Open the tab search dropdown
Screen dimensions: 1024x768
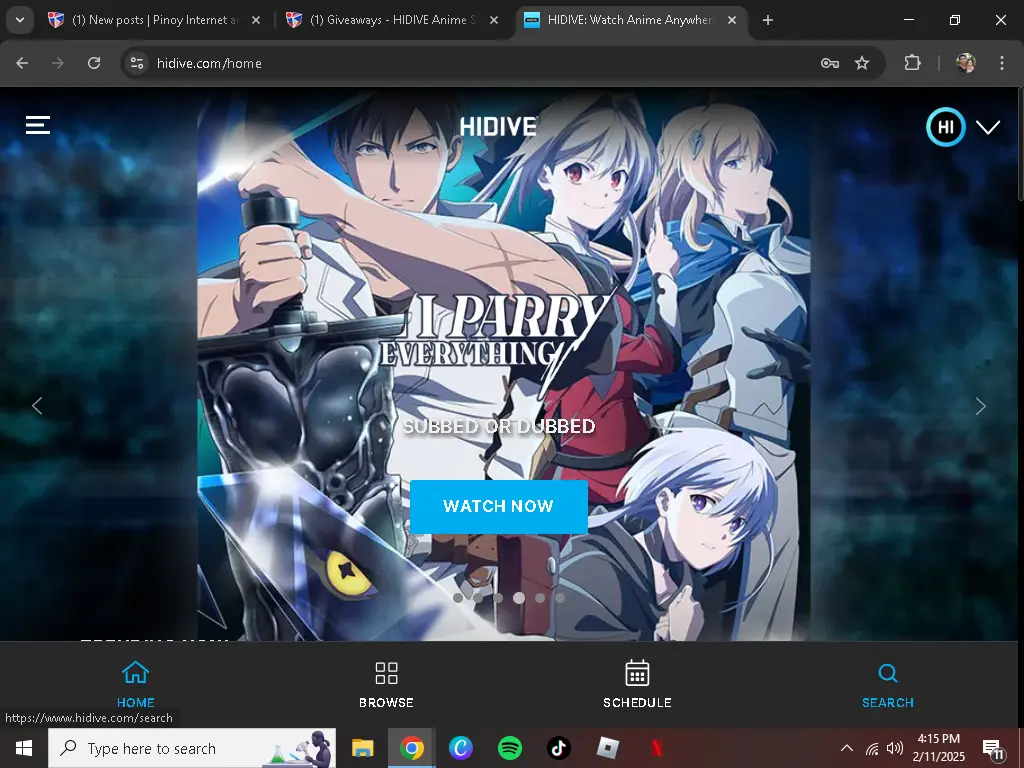[20, 20]
